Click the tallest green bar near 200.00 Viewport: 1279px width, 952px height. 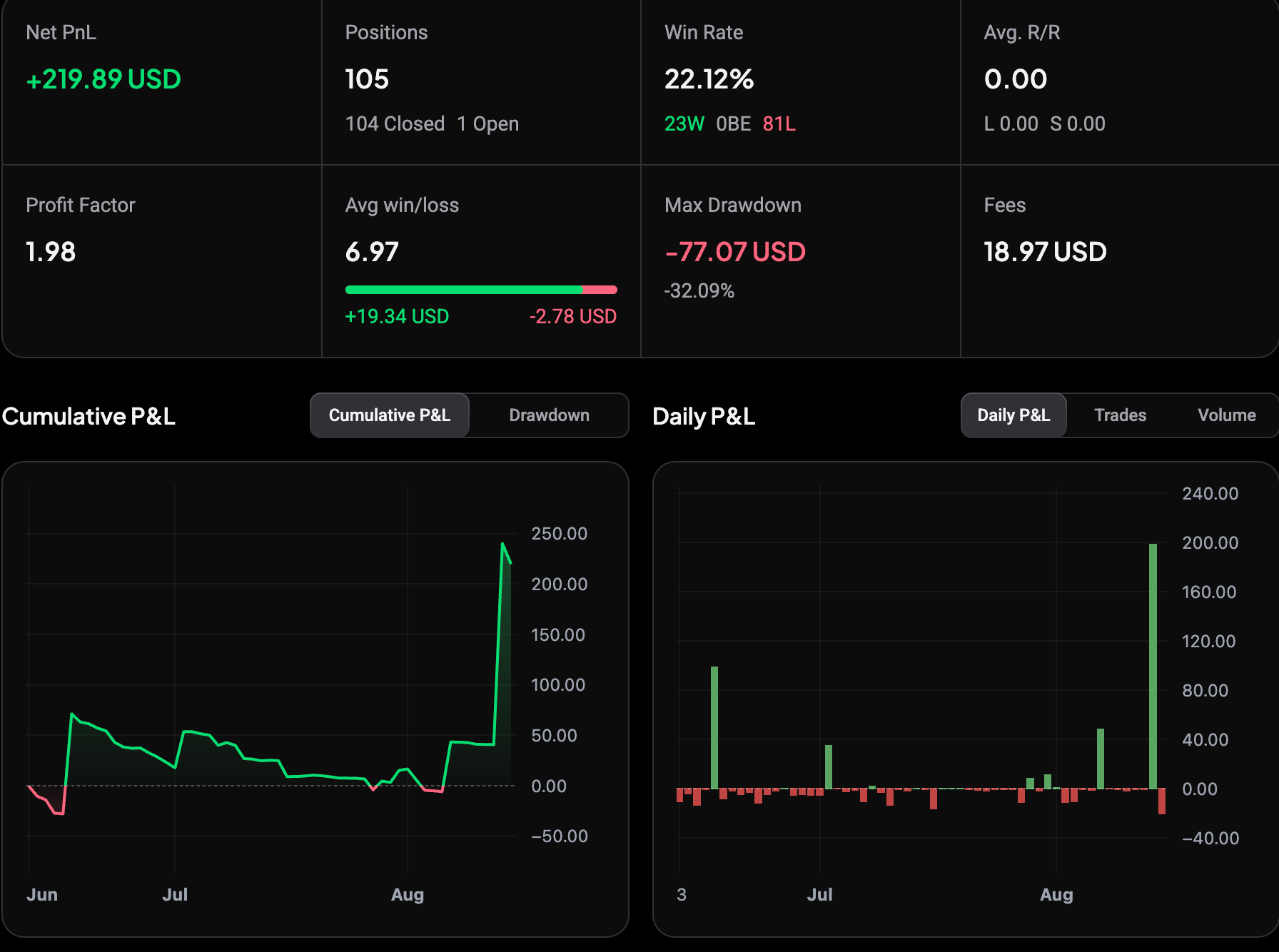[1153, 666]
